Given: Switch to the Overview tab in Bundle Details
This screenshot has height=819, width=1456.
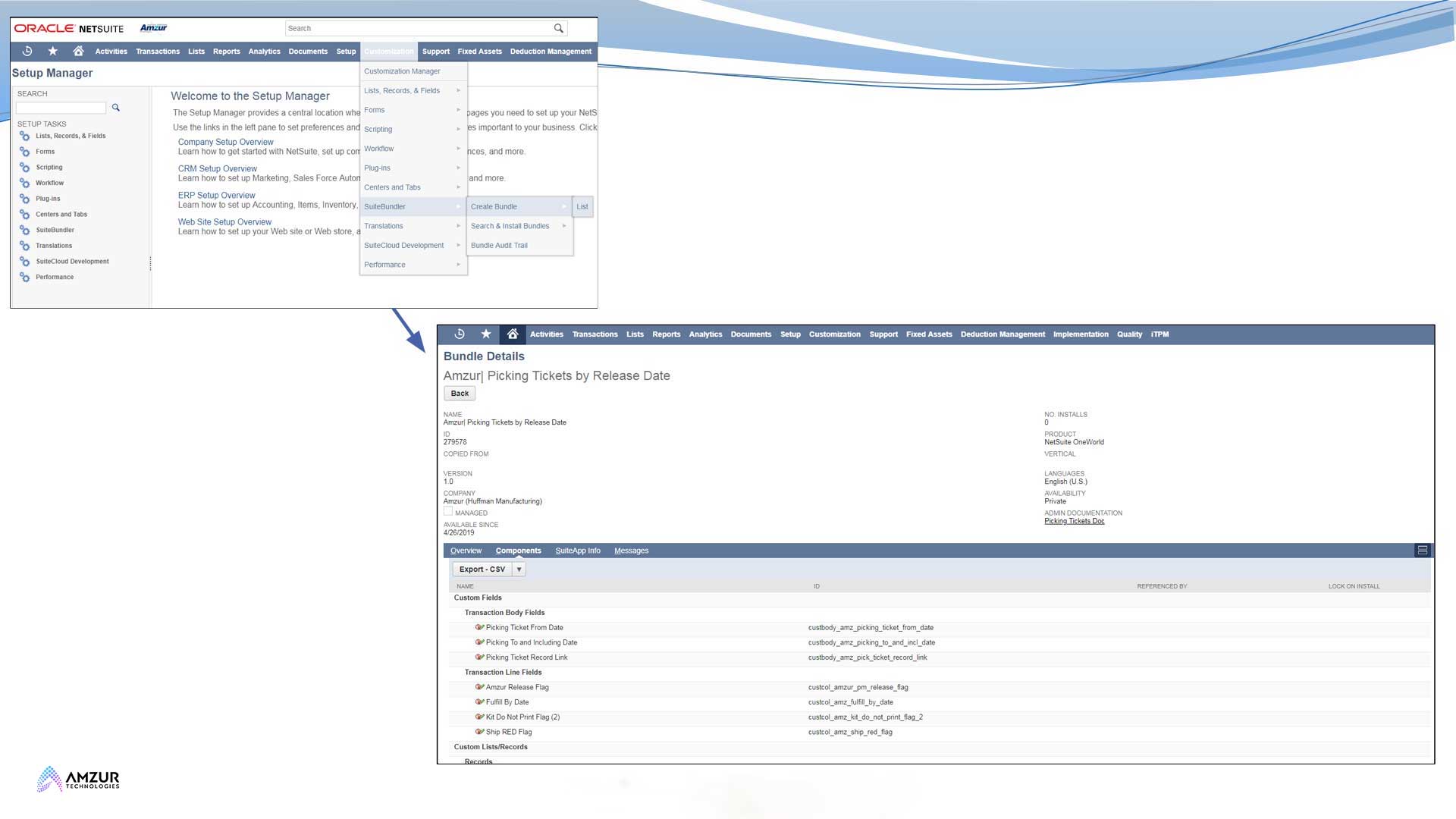Looking at the screenshot, I should click(466, 551).
